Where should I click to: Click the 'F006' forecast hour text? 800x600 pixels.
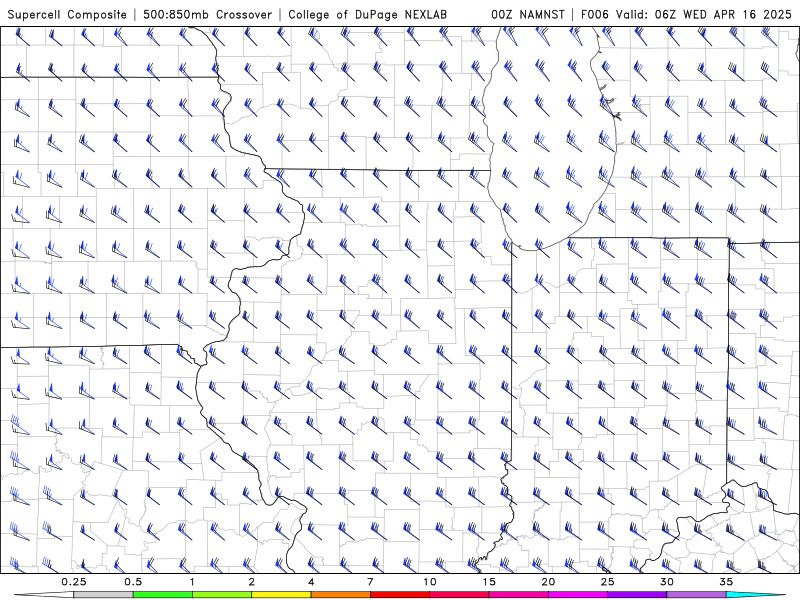pyautogui.click(x=595, y=14)
